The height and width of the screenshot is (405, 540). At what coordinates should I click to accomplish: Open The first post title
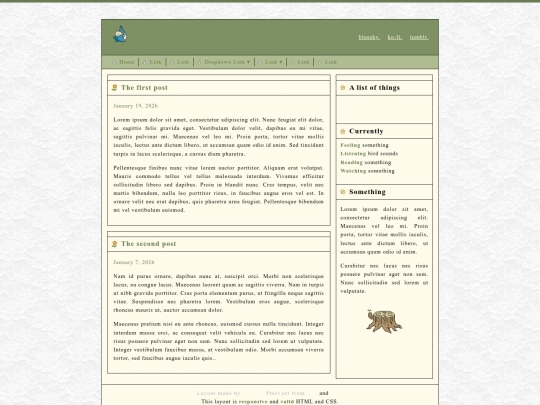pos(144,88)
